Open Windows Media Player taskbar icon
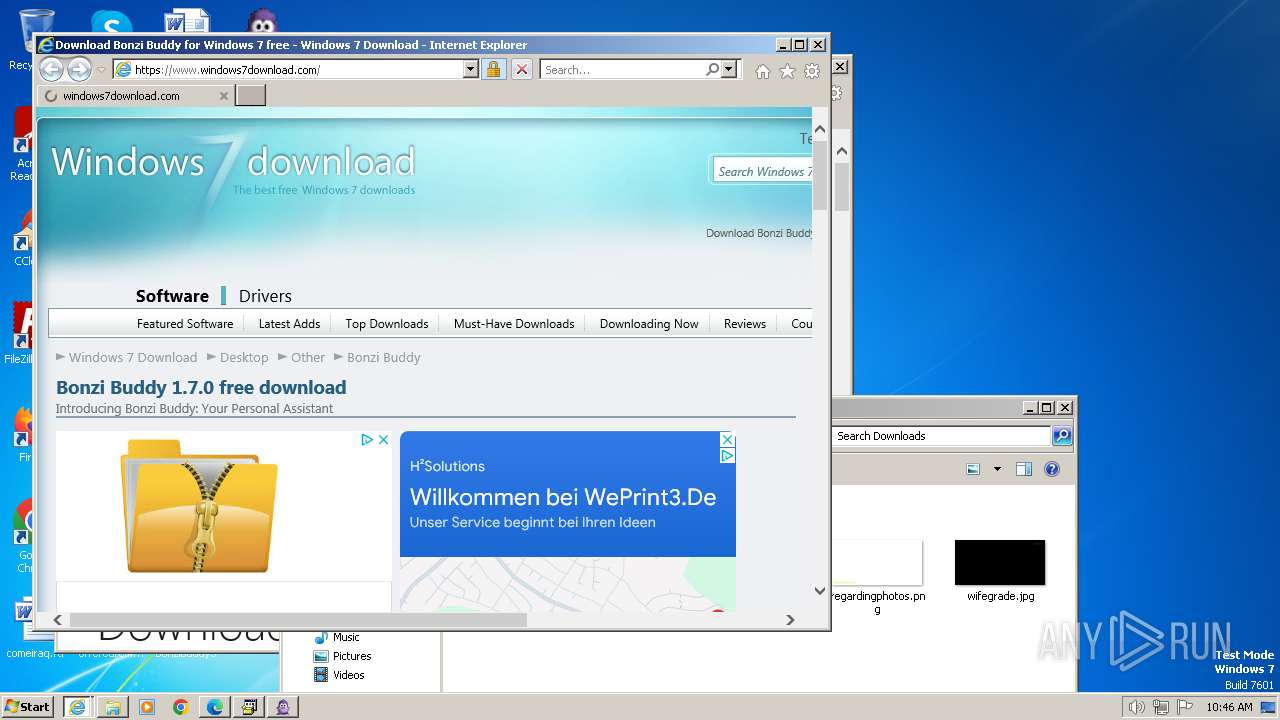Image resolution: width=1280 pixels, height=720 pixels. tap(147, 707)
